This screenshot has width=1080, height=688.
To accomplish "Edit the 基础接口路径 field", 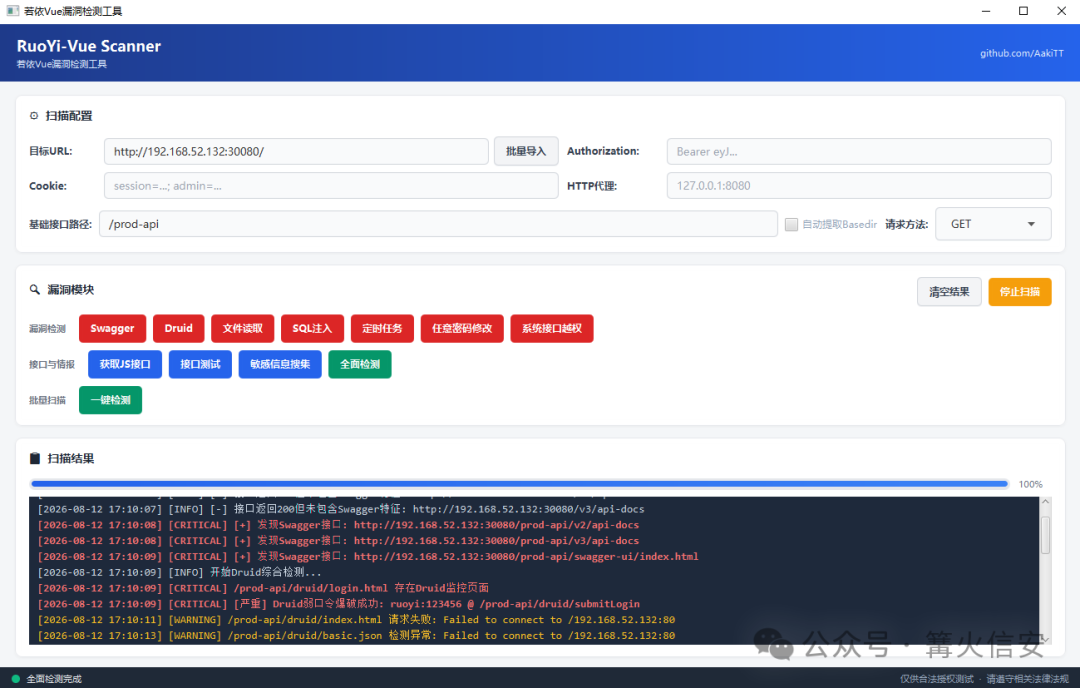I will [x=439, y=225].
